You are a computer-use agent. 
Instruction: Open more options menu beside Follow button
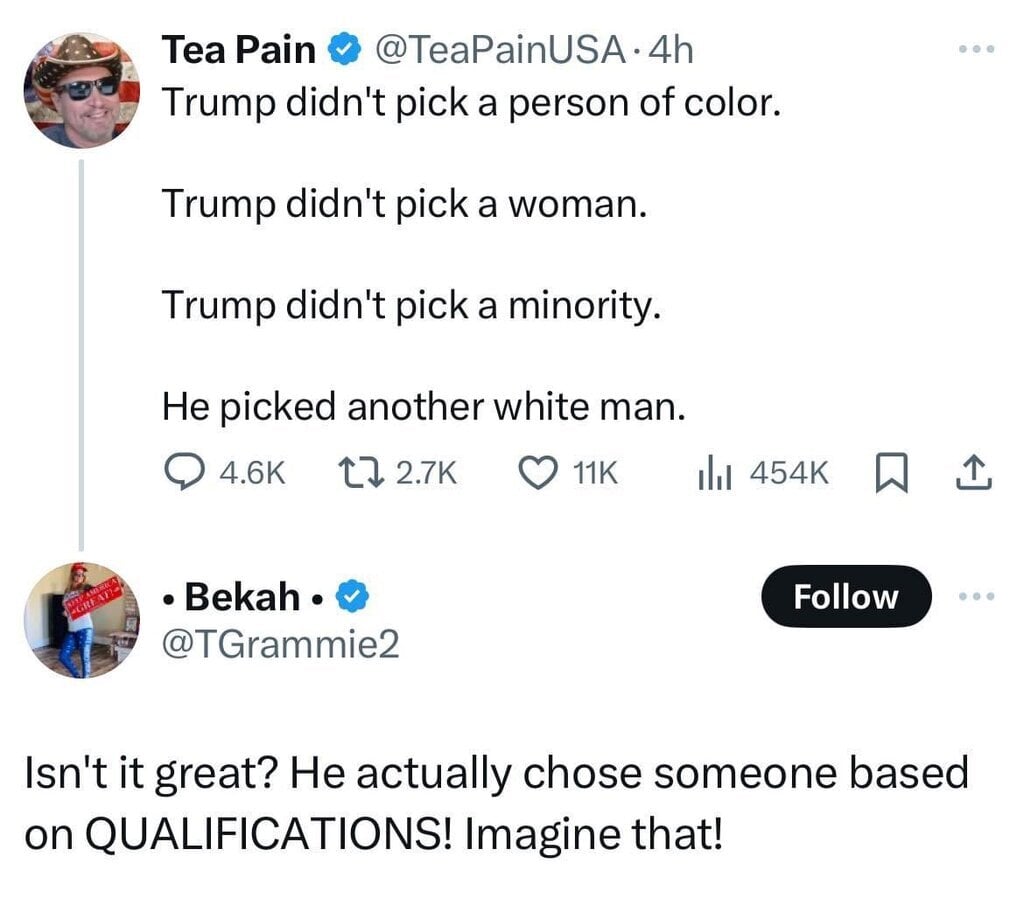click(x=976, y=596)
